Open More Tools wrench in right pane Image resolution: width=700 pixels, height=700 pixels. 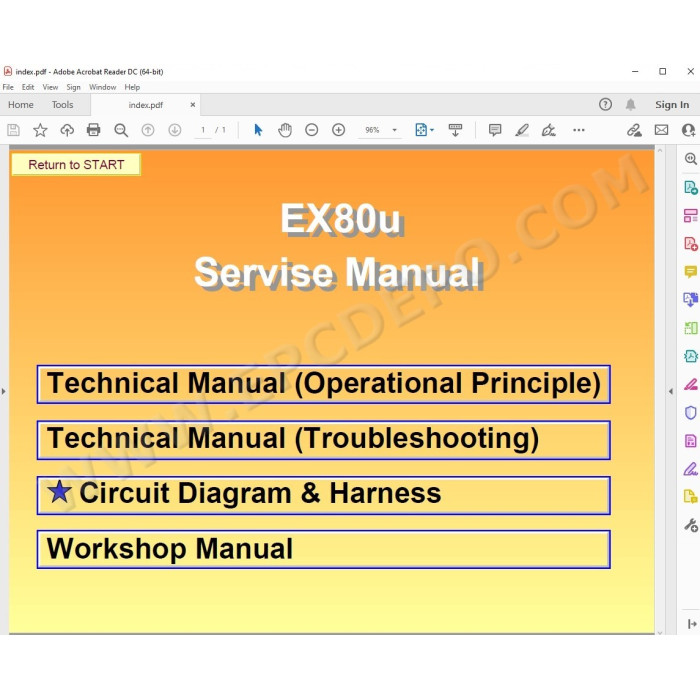click(x=691, y=525)
